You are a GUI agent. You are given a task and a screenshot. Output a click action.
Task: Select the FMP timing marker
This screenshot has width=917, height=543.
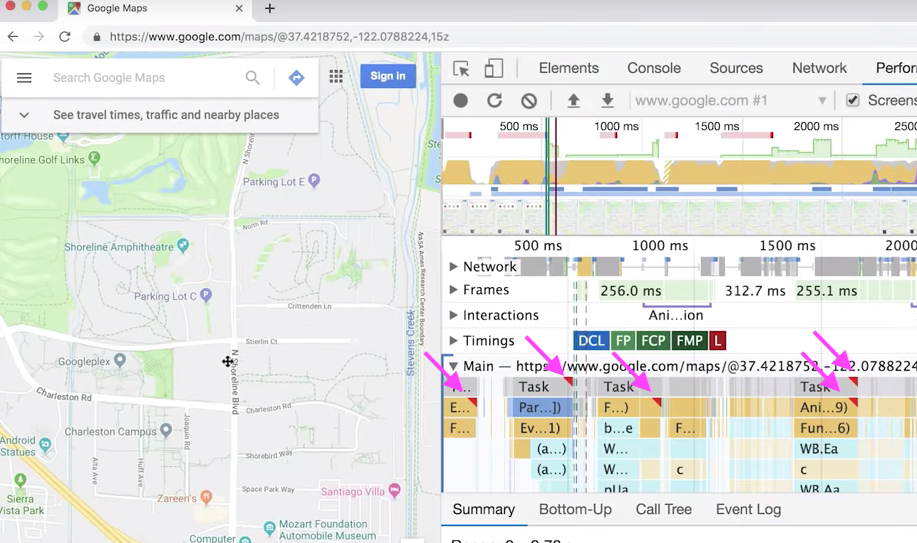click(690, 341)
